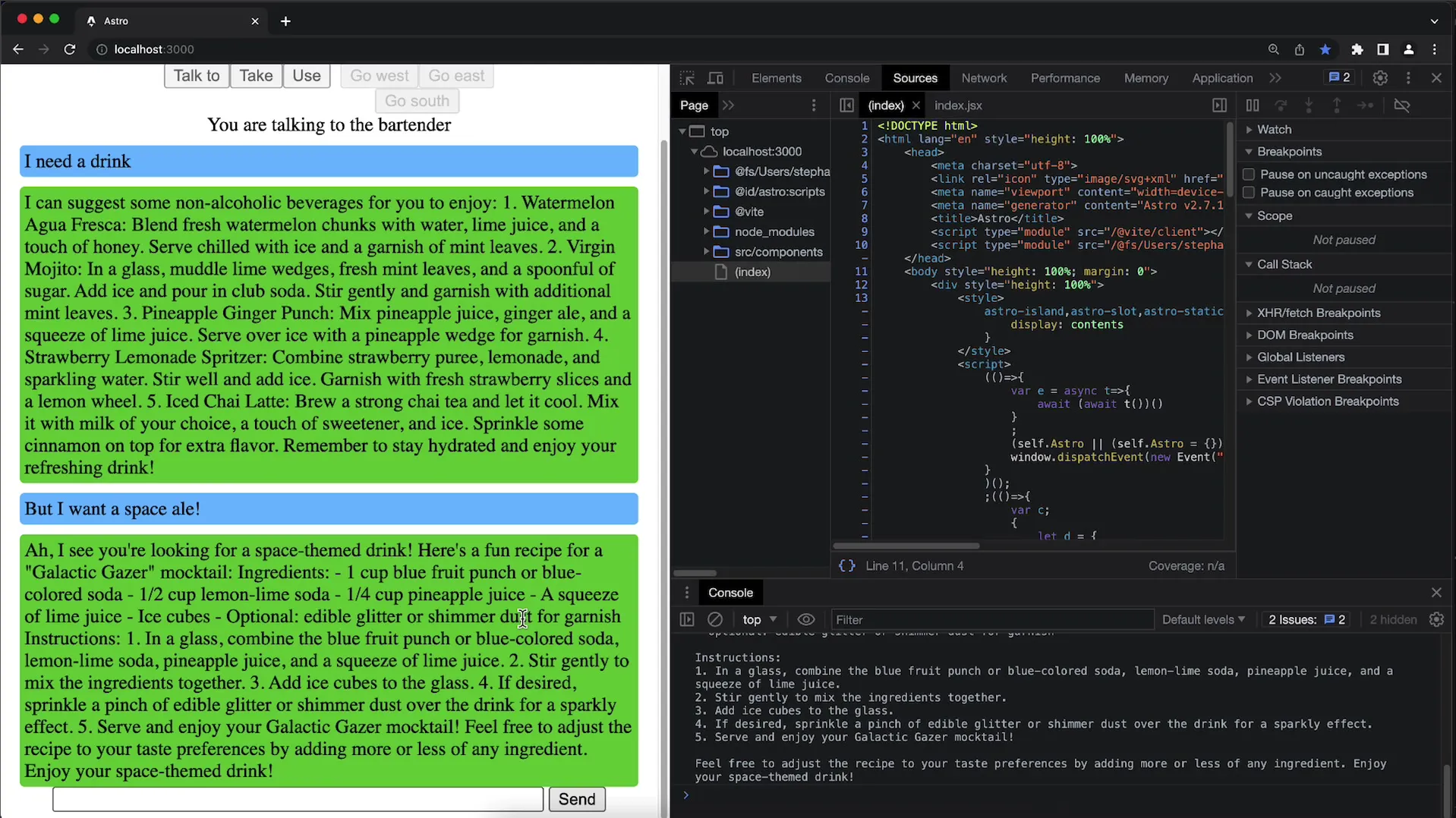This screenshot has width=1456, height=818.
Task: Pretty print the source with braces icon
Action: [846, 566]
